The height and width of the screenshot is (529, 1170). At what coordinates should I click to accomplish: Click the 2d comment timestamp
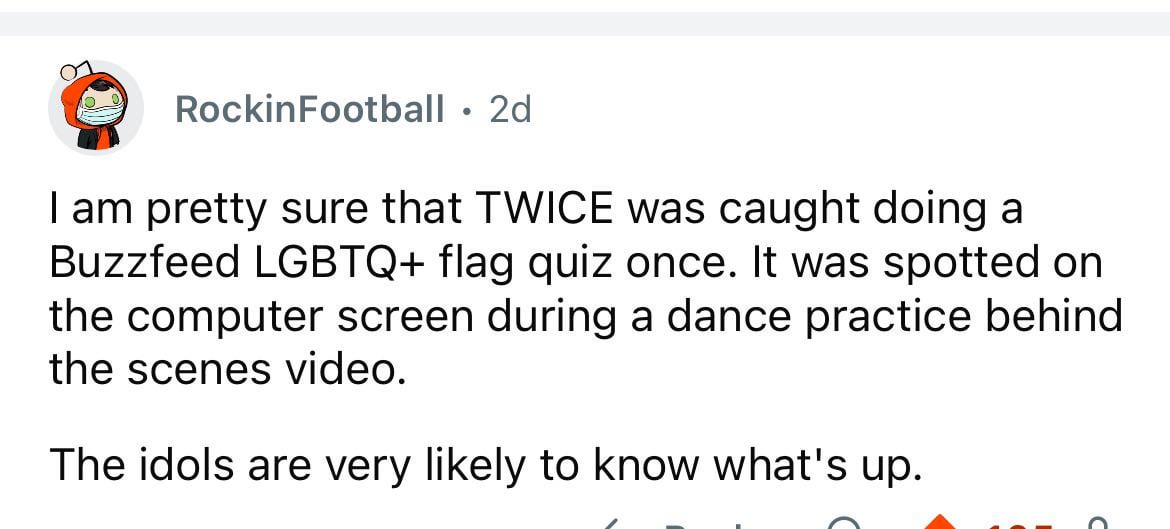pos(510,109)
